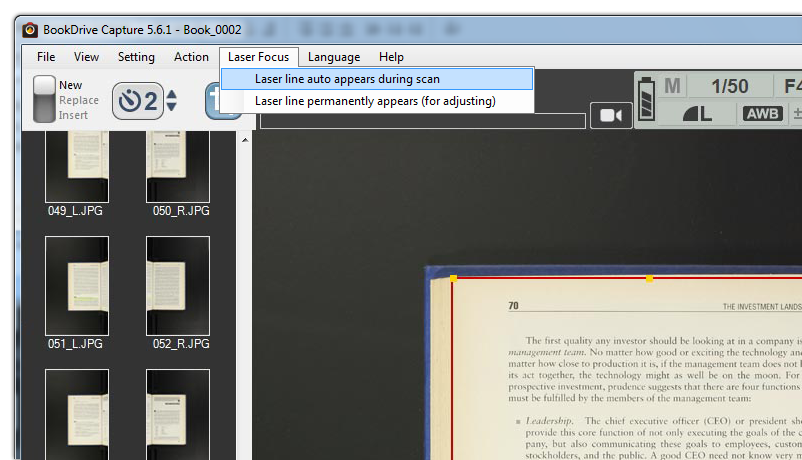Viewport: 802px width, 460px height.
Task: Click the camera battery level icon
Action: pos(647,99)
